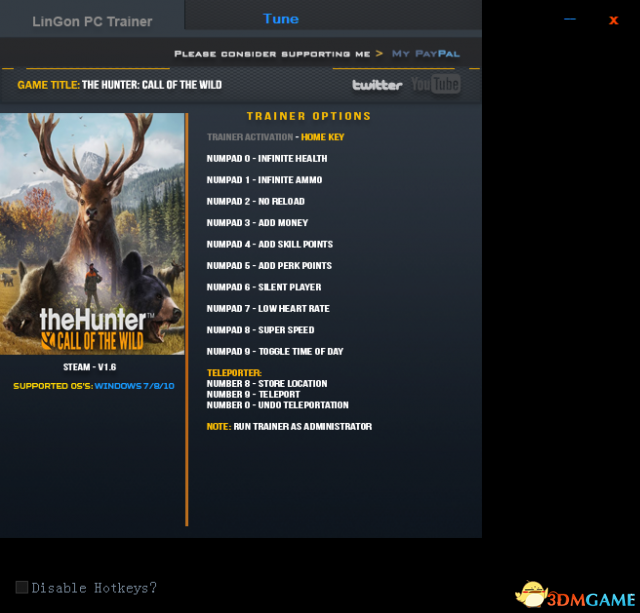Close the trainer with red X
The height and width of the screenshot is (613, 640).
(613, 20)
